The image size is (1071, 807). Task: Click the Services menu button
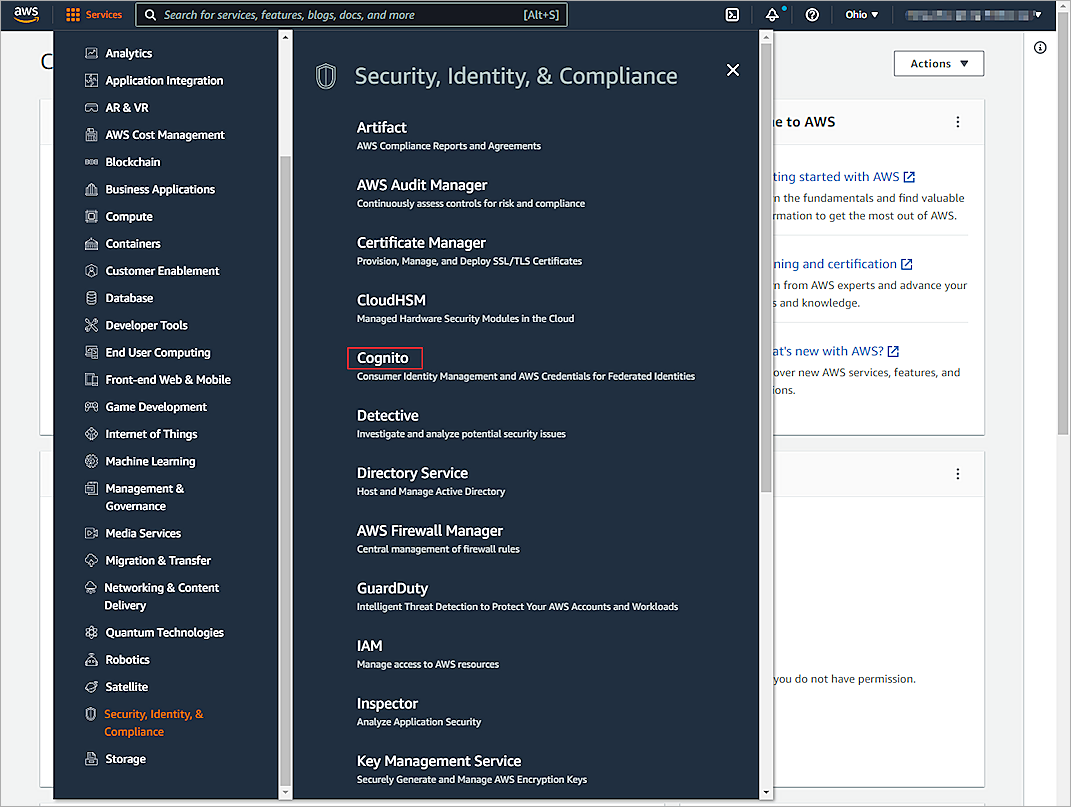coord(94,15)
